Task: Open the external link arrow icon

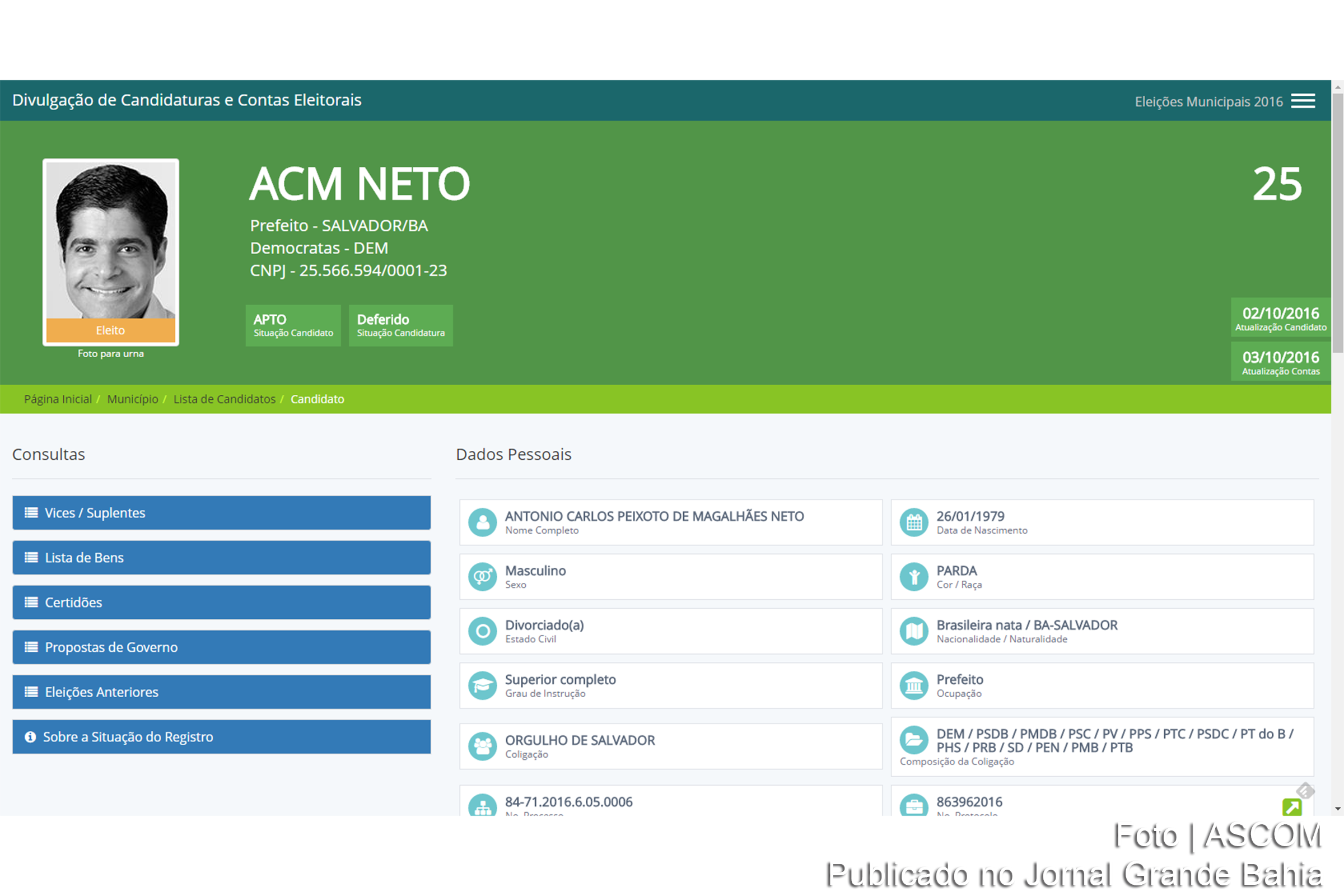Action: (x=1294, y=806)
